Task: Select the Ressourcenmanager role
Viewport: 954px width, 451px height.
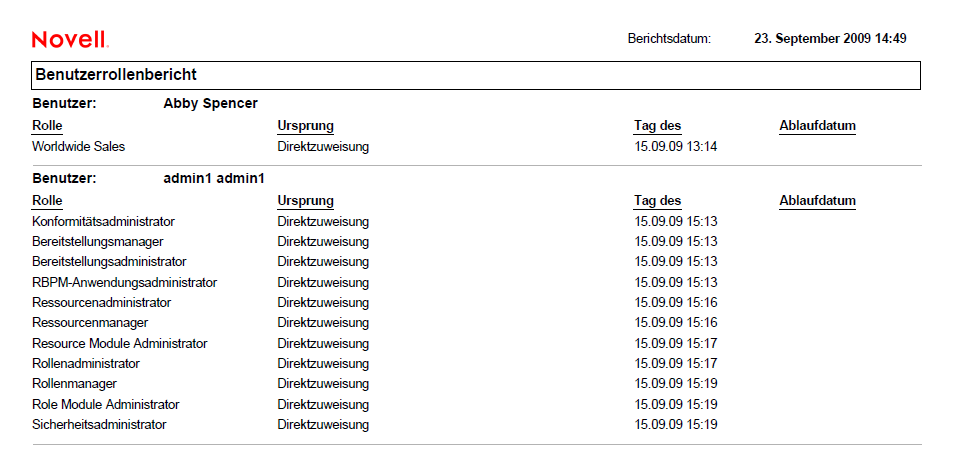Action: click(x=90, y=322)
